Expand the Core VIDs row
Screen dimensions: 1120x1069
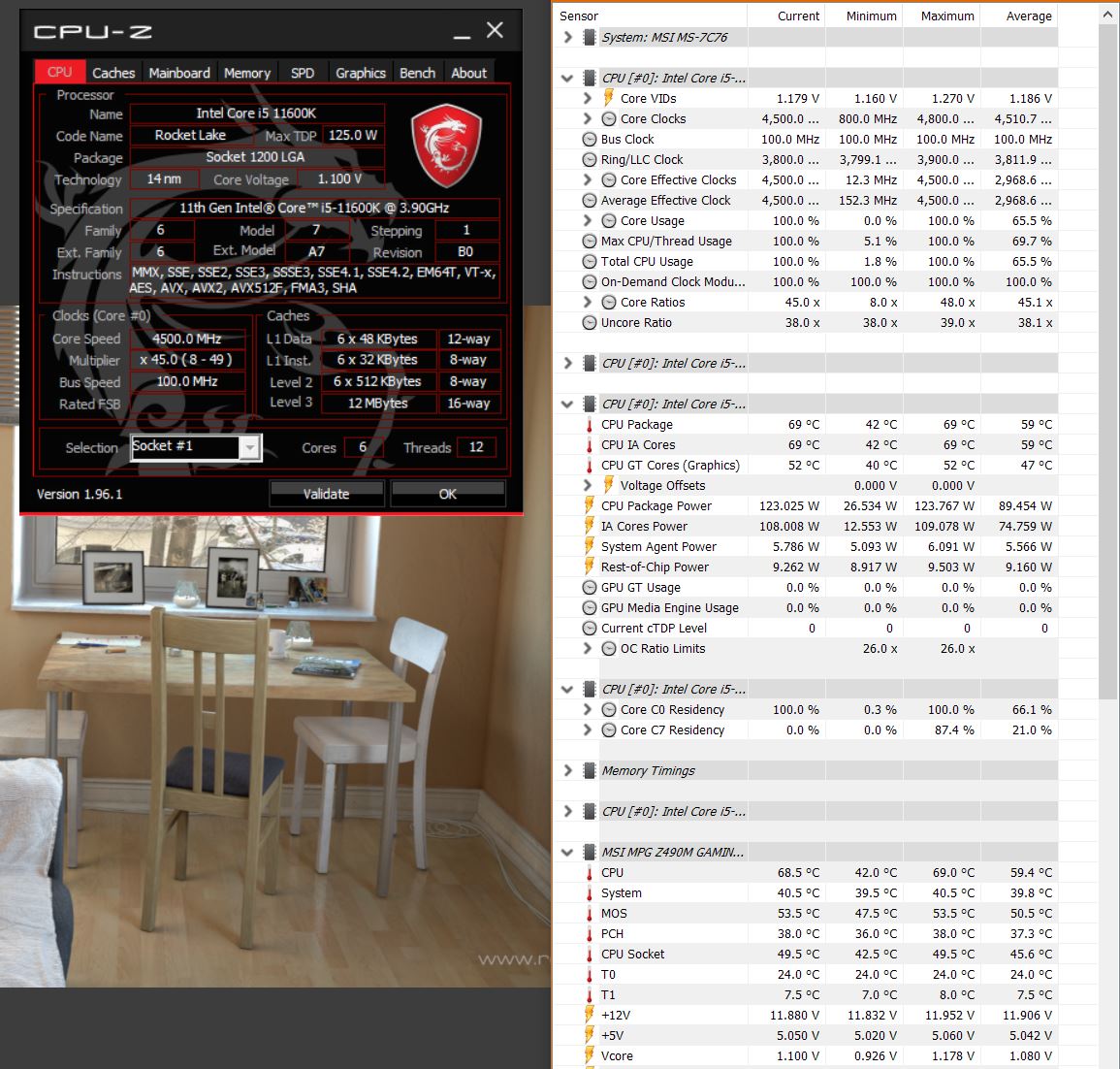click(587, 98)
